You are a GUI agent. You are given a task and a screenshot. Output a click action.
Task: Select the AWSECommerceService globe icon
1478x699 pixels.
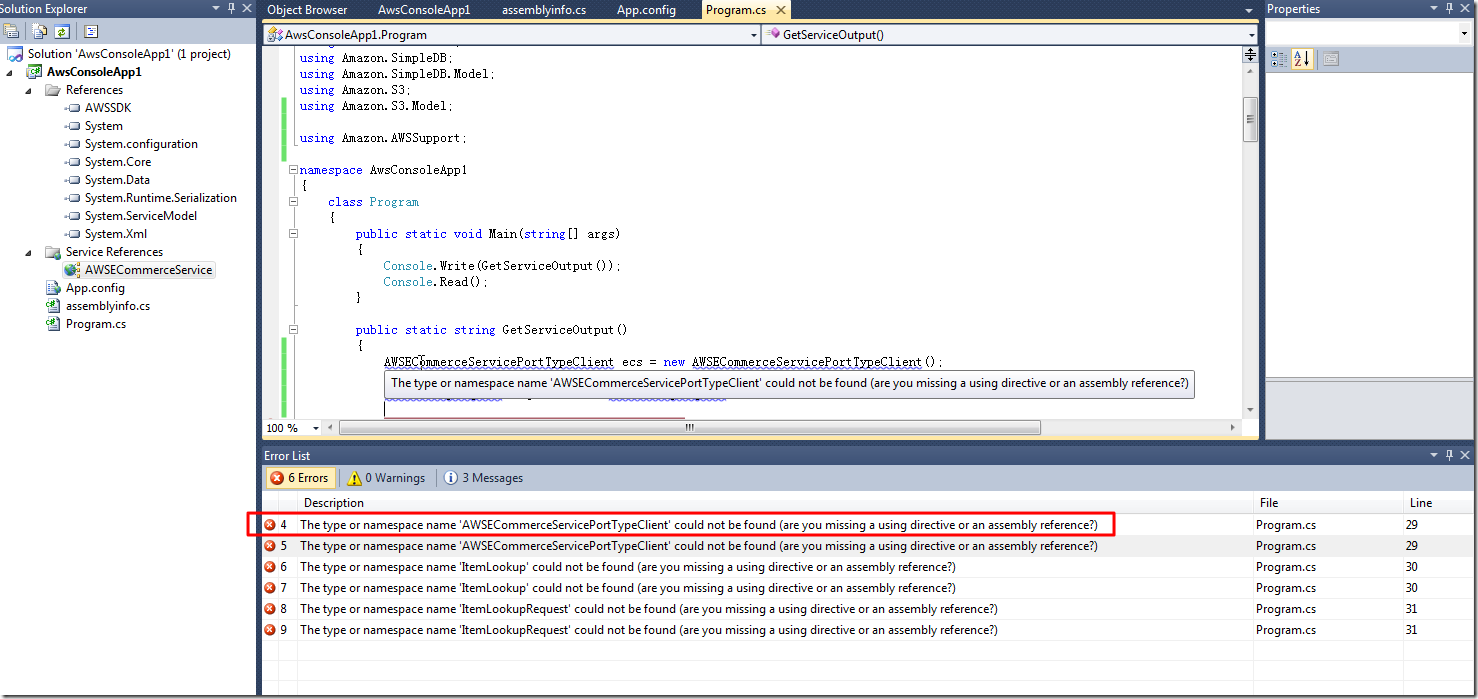(72, 270)
